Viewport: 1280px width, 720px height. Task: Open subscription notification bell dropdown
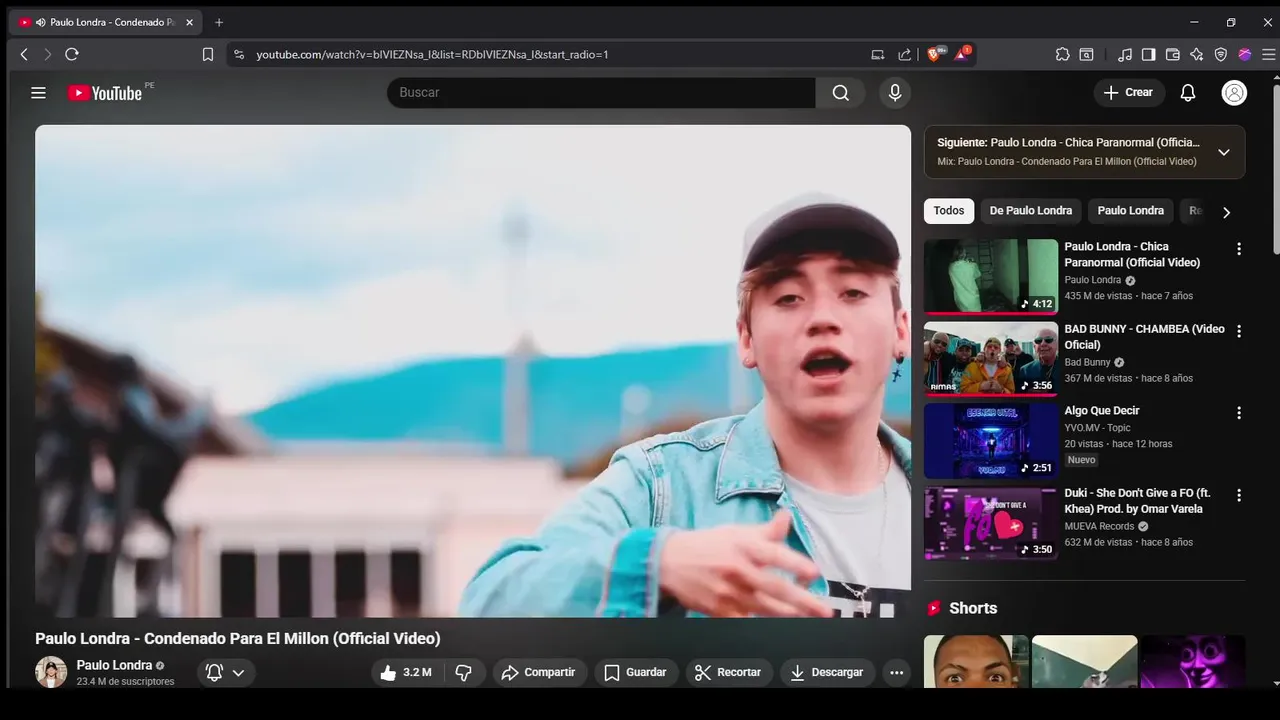pyautogui.click(x=225, y=673)
